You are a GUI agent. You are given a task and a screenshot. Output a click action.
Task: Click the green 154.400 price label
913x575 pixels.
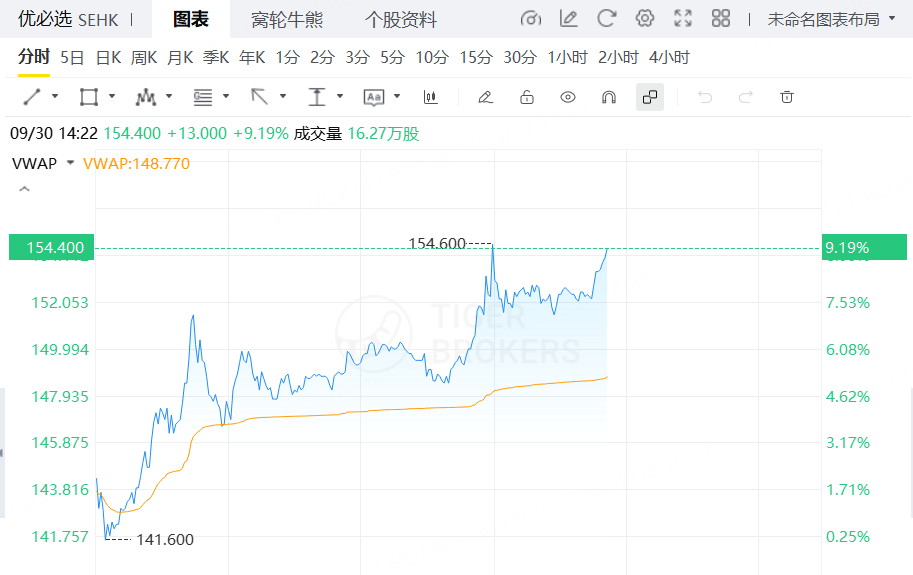[51, 247]
